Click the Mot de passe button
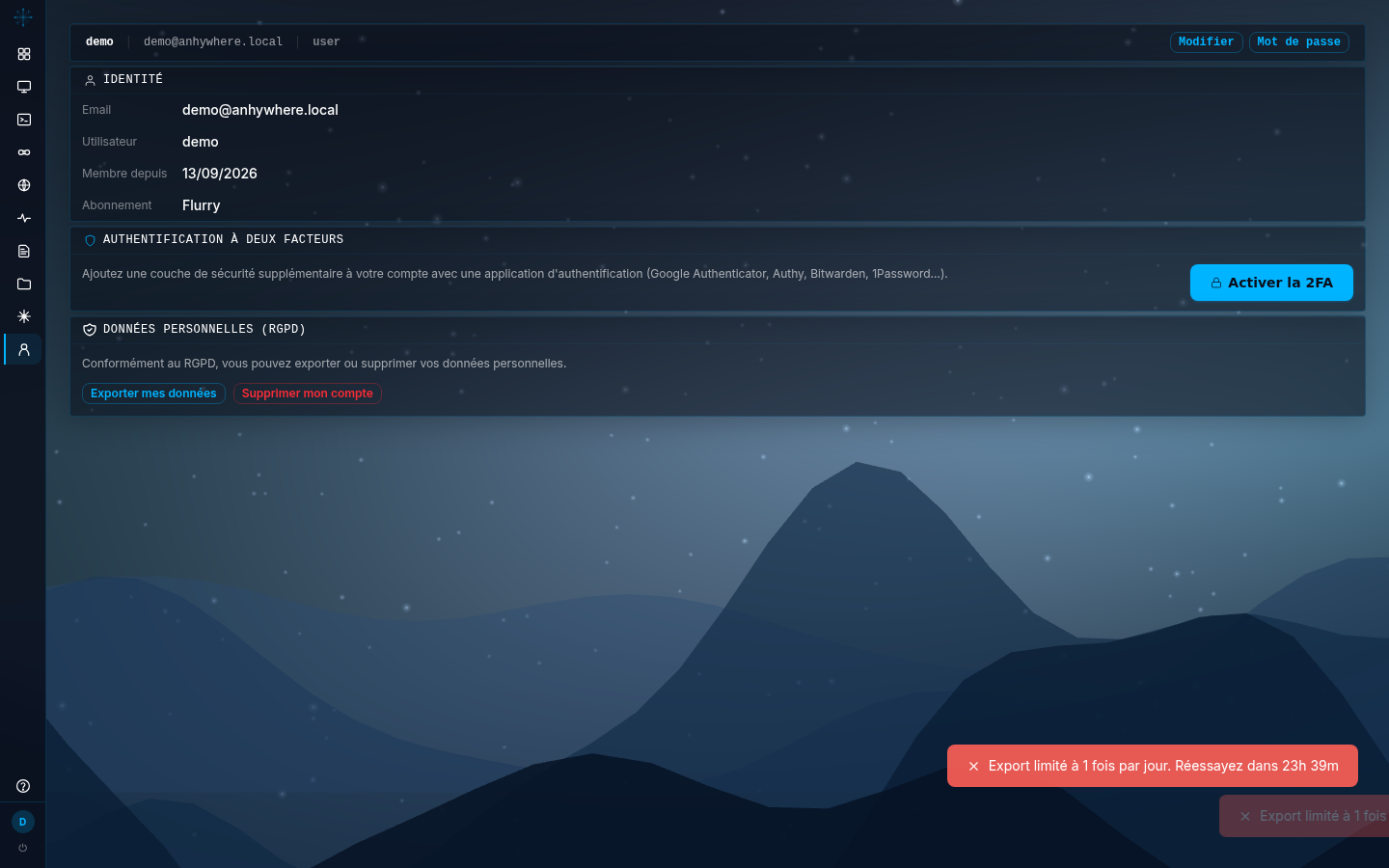The width and height of the screenshot is (1389, 868). tap(1298, 42)
